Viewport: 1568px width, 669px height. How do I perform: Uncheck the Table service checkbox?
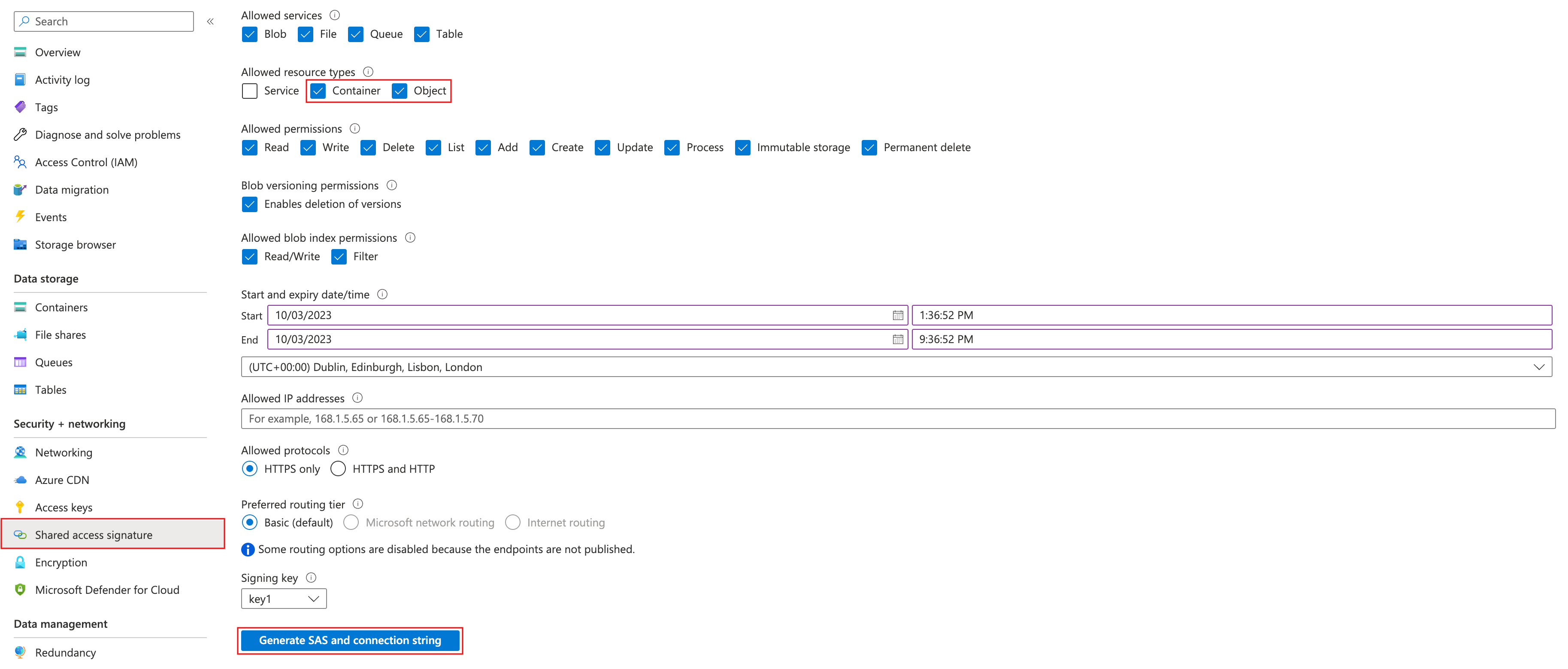421,34
